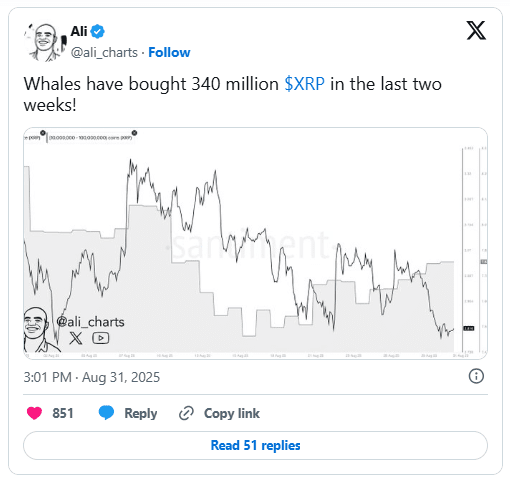Open the $XRP cashtag link

(304, 84)
